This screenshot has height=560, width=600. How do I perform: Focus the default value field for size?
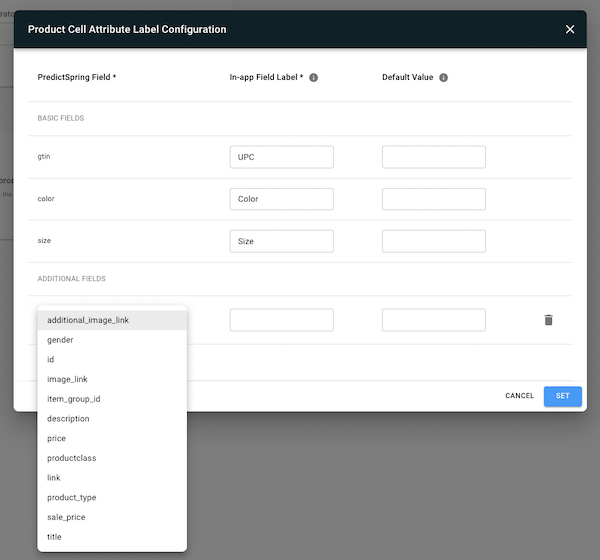(434, 241)
